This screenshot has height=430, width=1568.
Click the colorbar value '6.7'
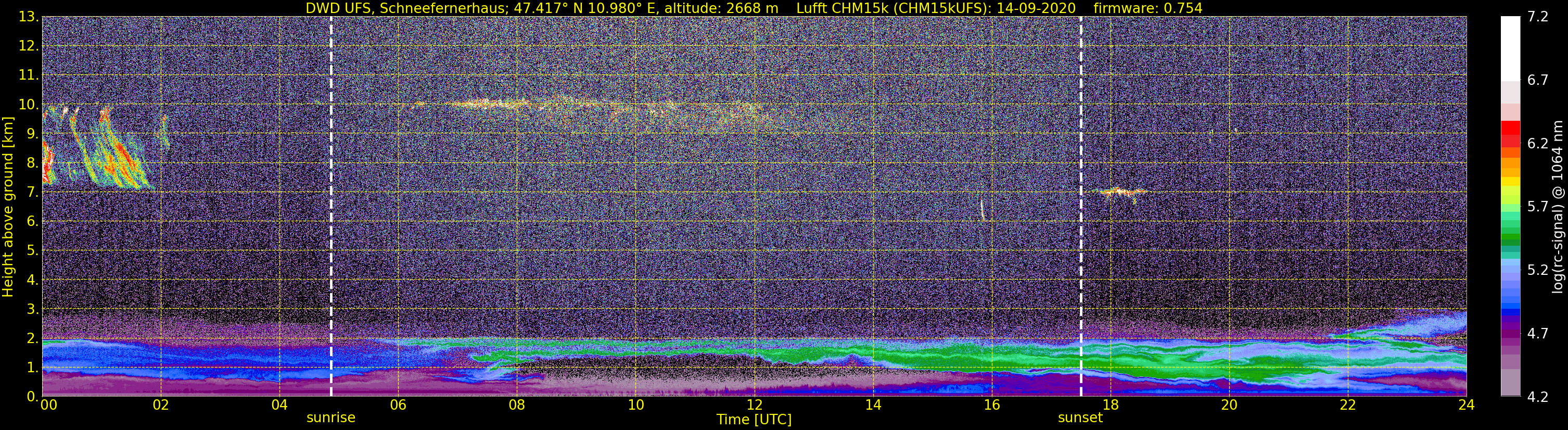click(1537, 80)
